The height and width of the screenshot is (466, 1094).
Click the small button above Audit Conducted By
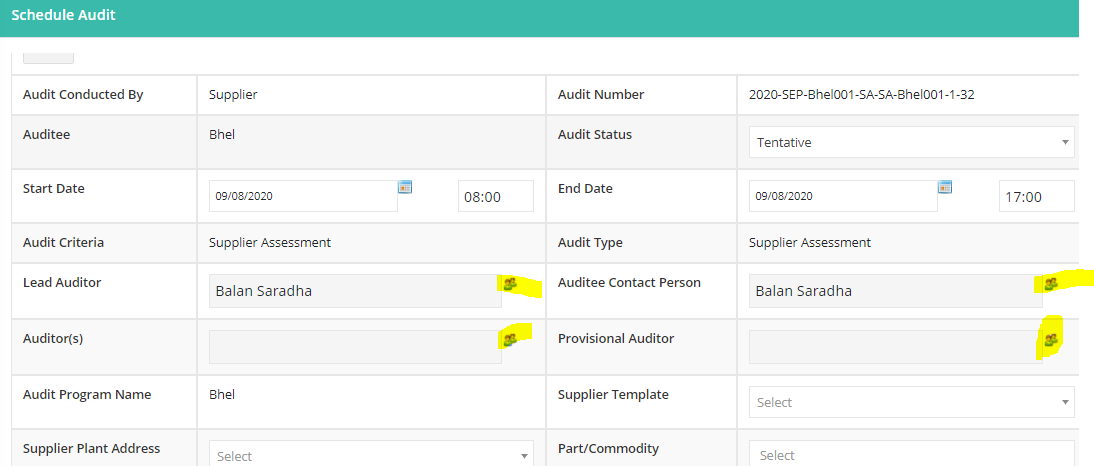[x=48, y=57]
